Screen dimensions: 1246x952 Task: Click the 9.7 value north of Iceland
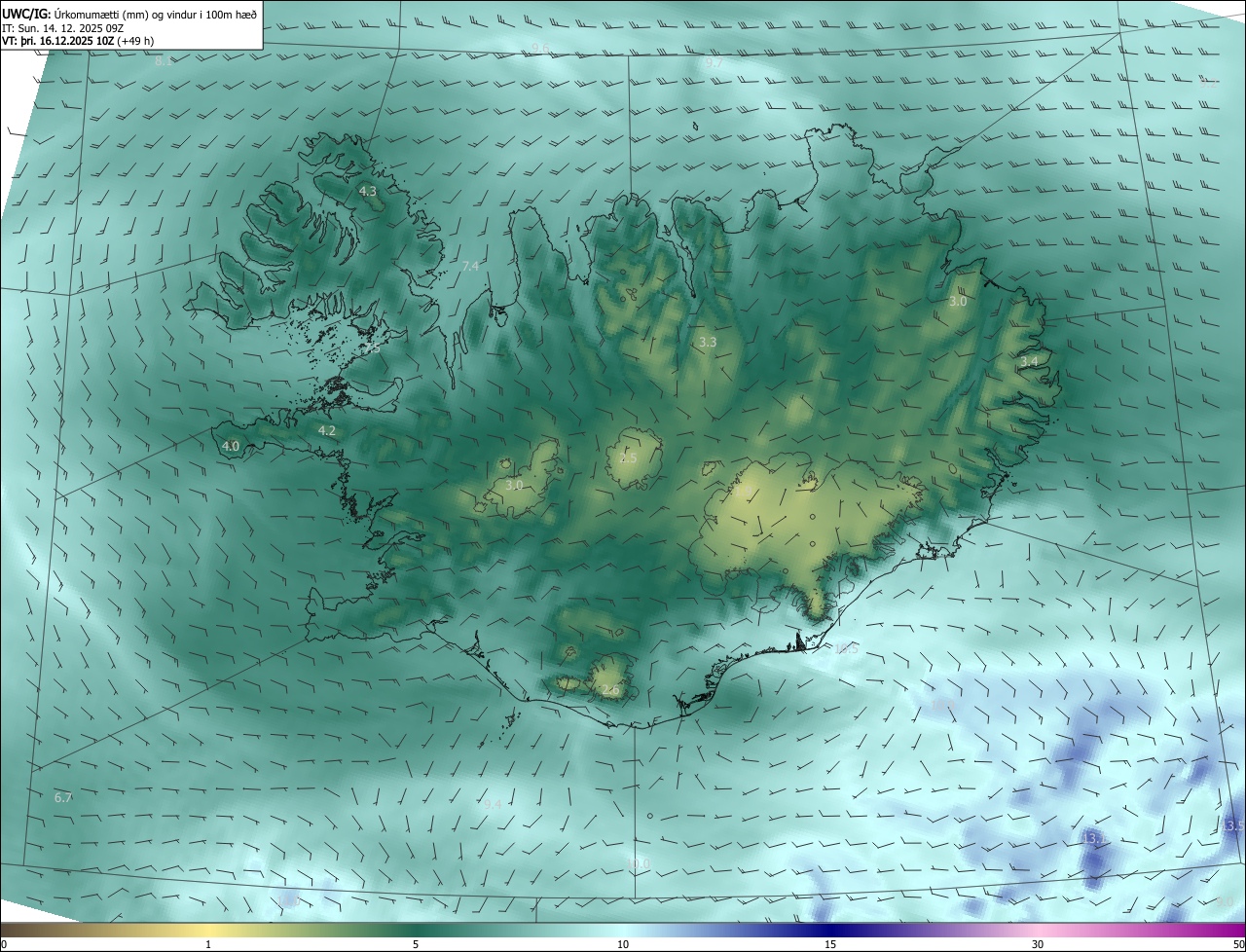713,62
